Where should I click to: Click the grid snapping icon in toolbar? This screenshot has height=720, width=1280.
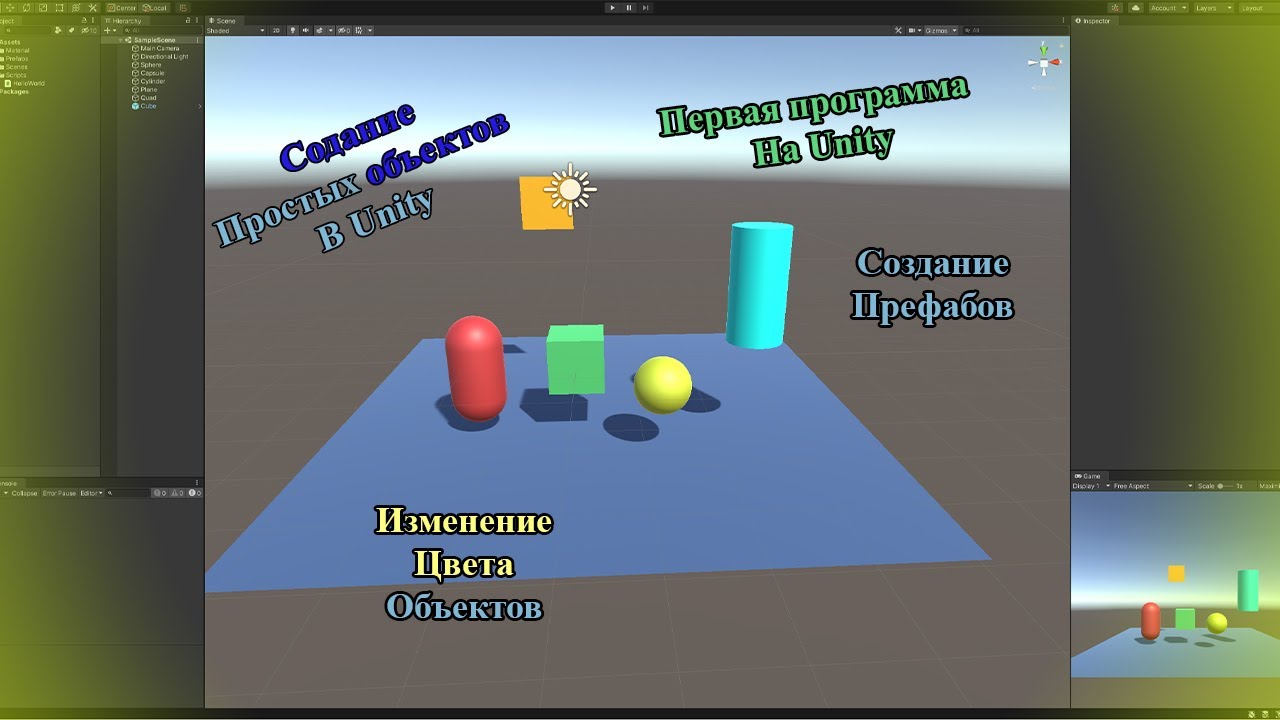pos(183,8)
